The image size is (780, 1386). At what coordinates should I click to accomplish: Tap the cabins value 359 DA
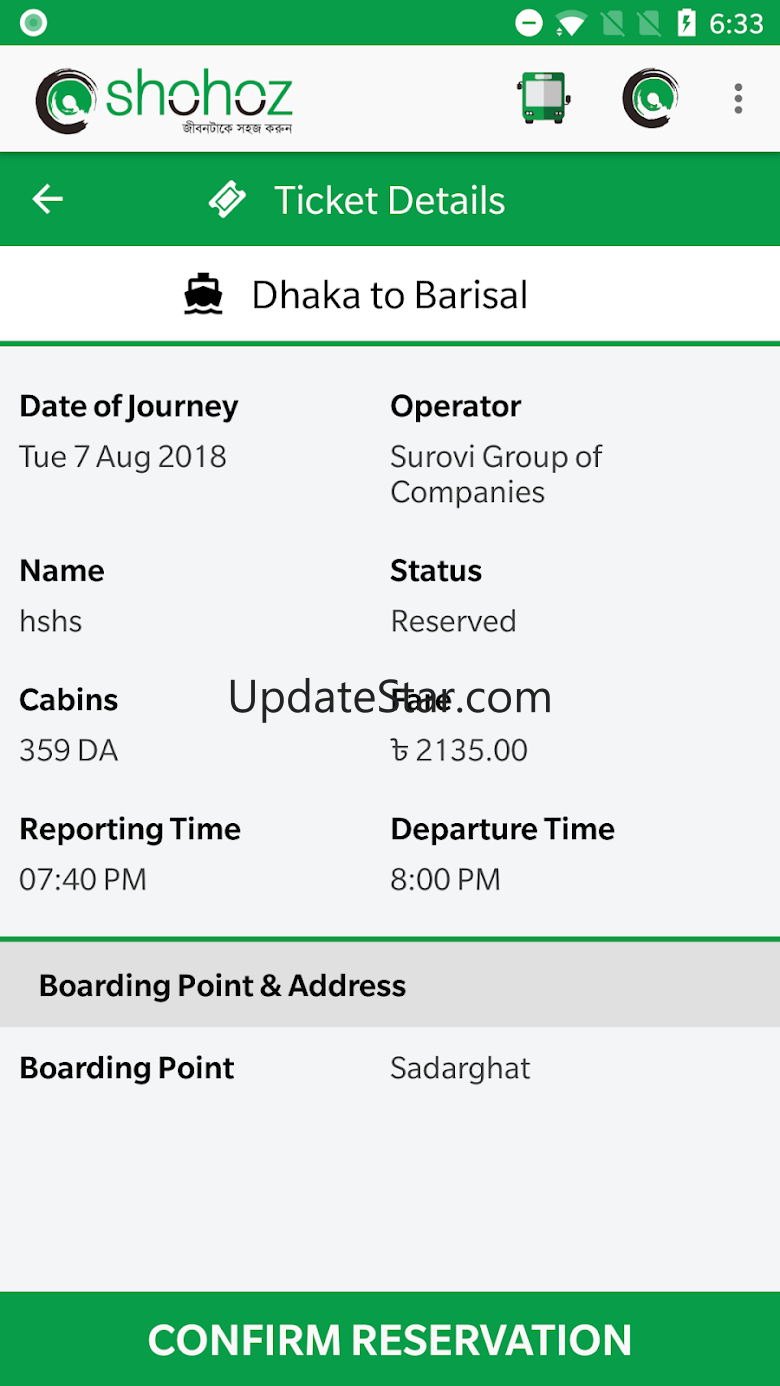[69, 750]
